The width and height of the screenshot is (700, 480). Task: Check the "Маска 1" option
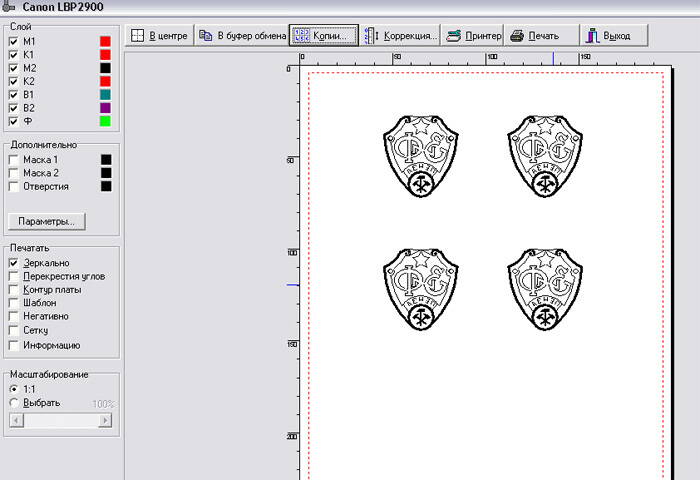click(14, 159)
